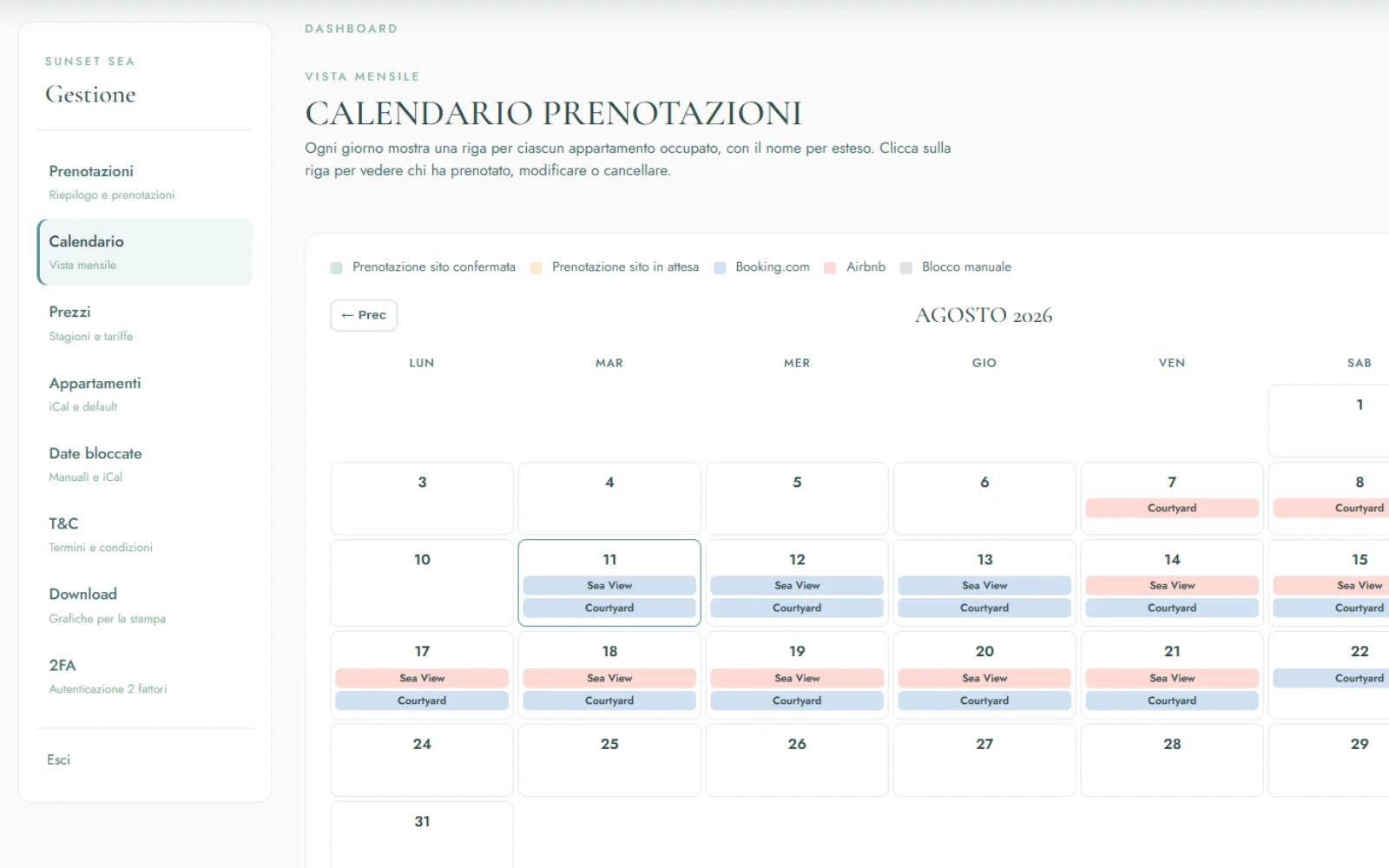Viewport: 1389px width, 868px height.
Task: Select Calendario in the sidebar
Action: pos(145,252)
